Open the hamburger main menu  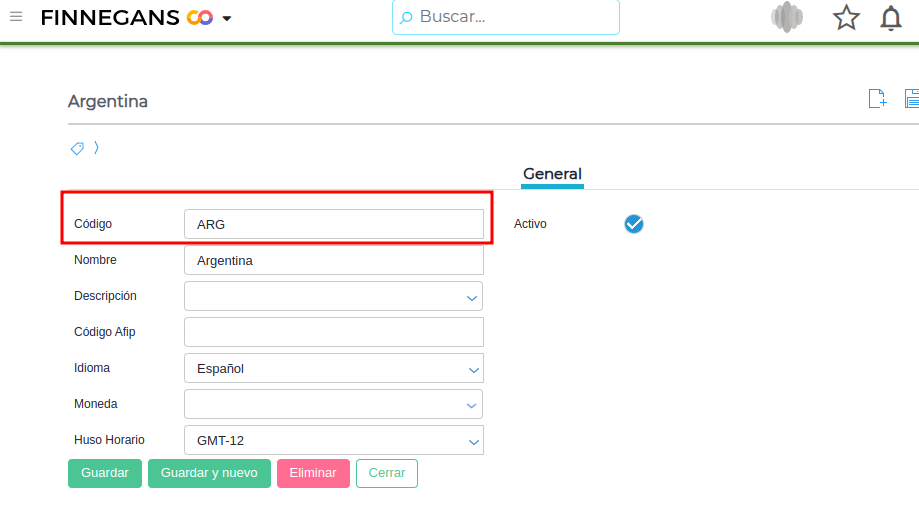pos(16,17)
